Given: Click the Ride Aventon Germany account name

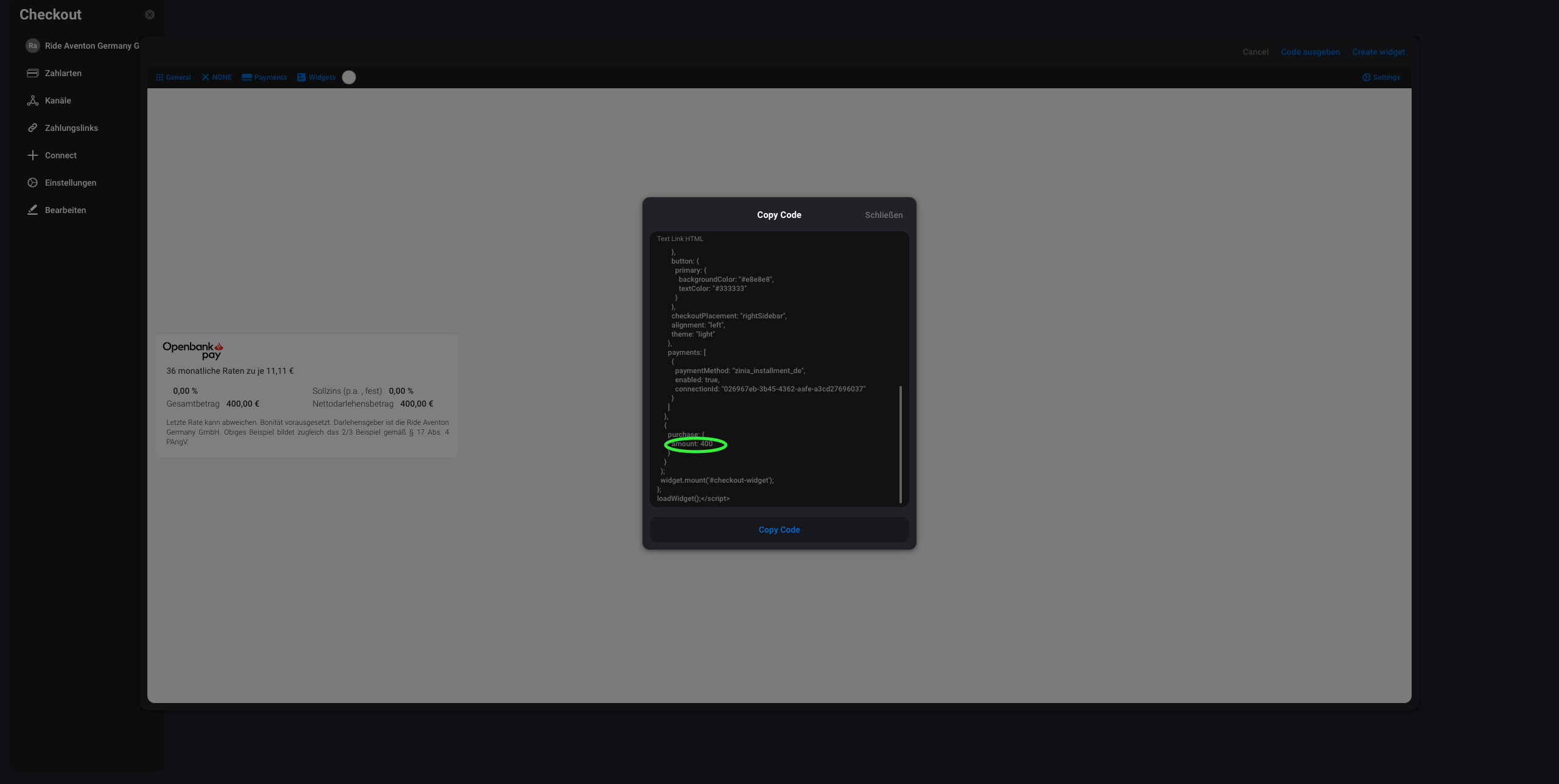Looking at the screenshot, I should pyautogui.click(x=92, y=46).
